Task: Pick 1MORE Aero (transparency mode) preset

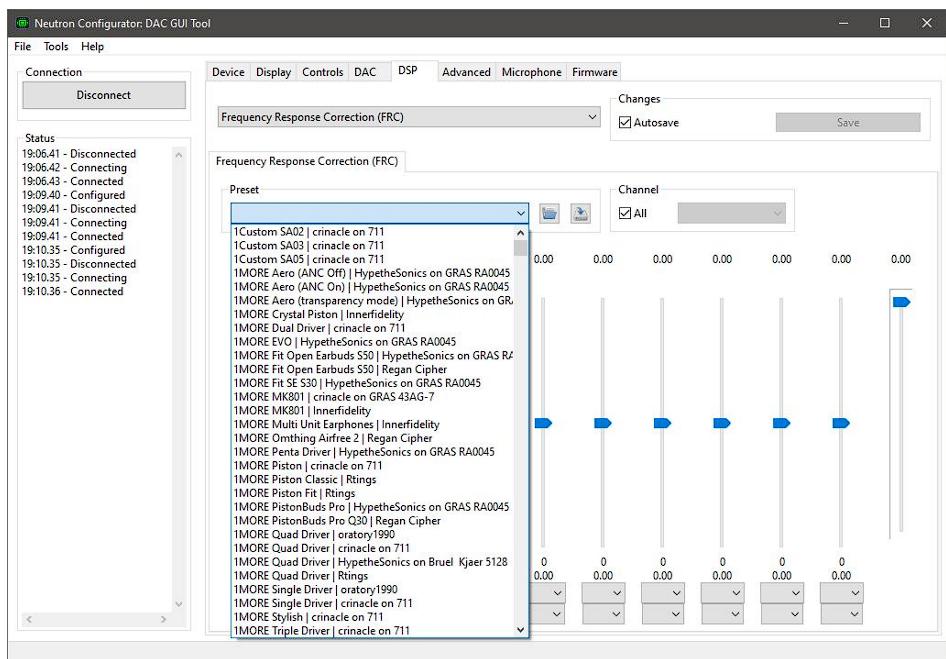Action: [373, 301]
